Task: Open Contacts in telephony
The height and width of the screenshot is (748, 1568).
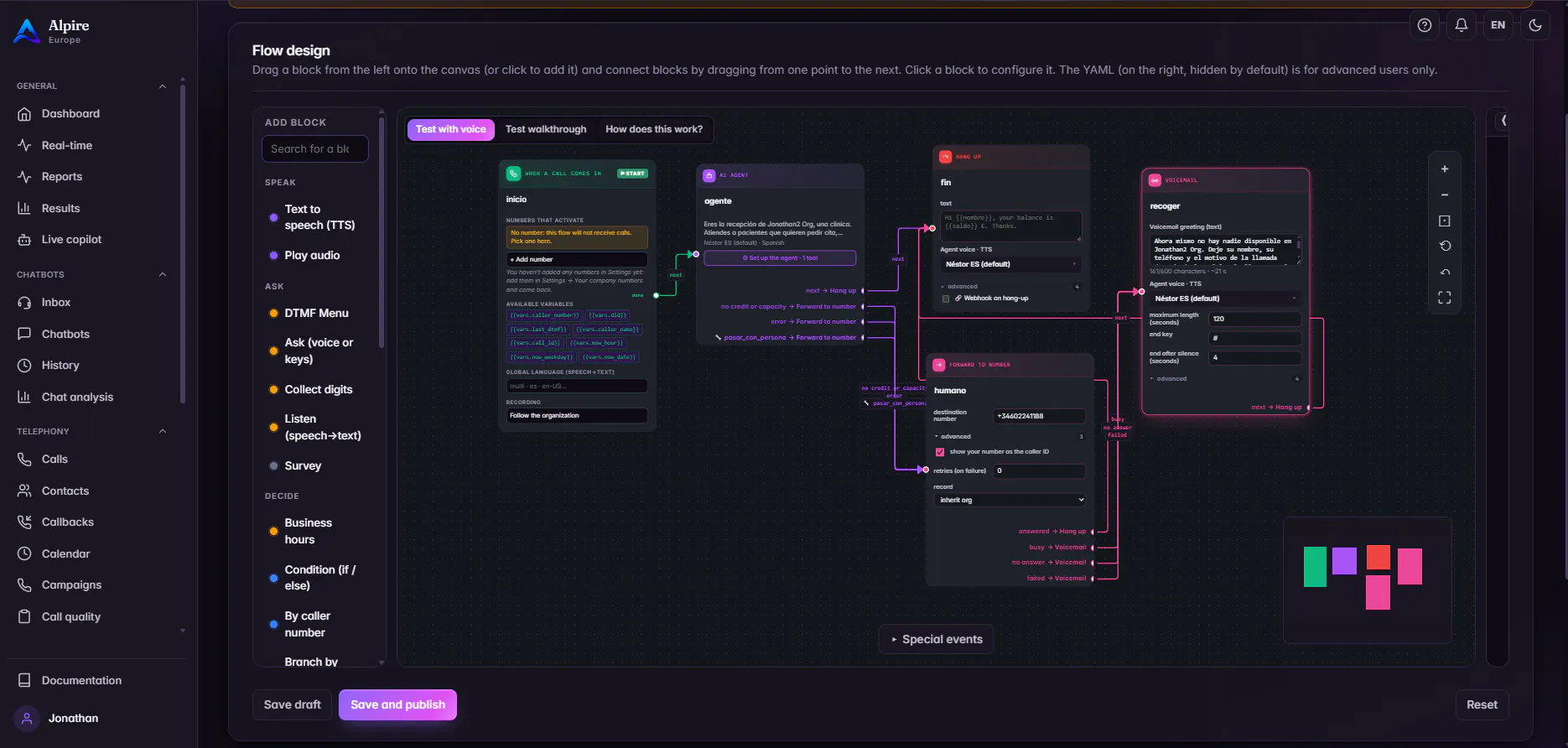Action: (65, 491)
